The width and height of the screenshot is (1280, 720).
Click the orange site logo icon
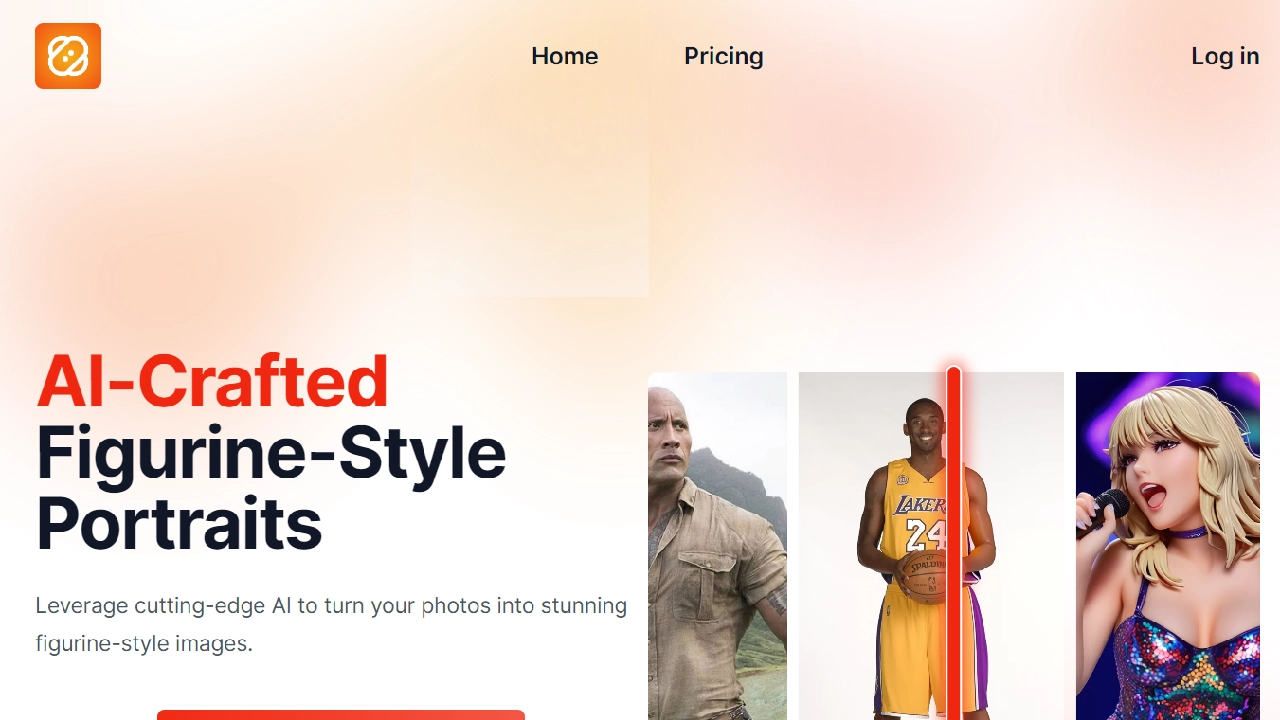(68, 56)
